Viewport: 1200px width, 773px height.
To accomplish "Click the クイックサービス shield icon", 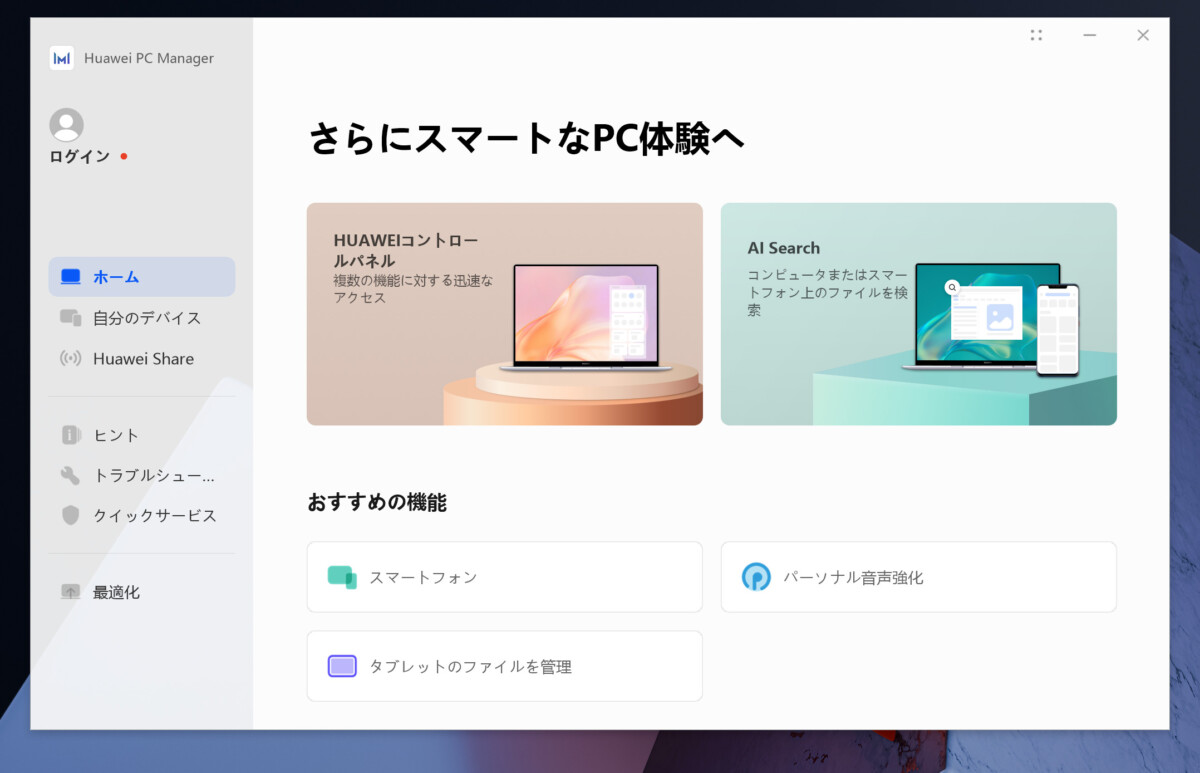I will pyautogui.click(x=70, y=515).
